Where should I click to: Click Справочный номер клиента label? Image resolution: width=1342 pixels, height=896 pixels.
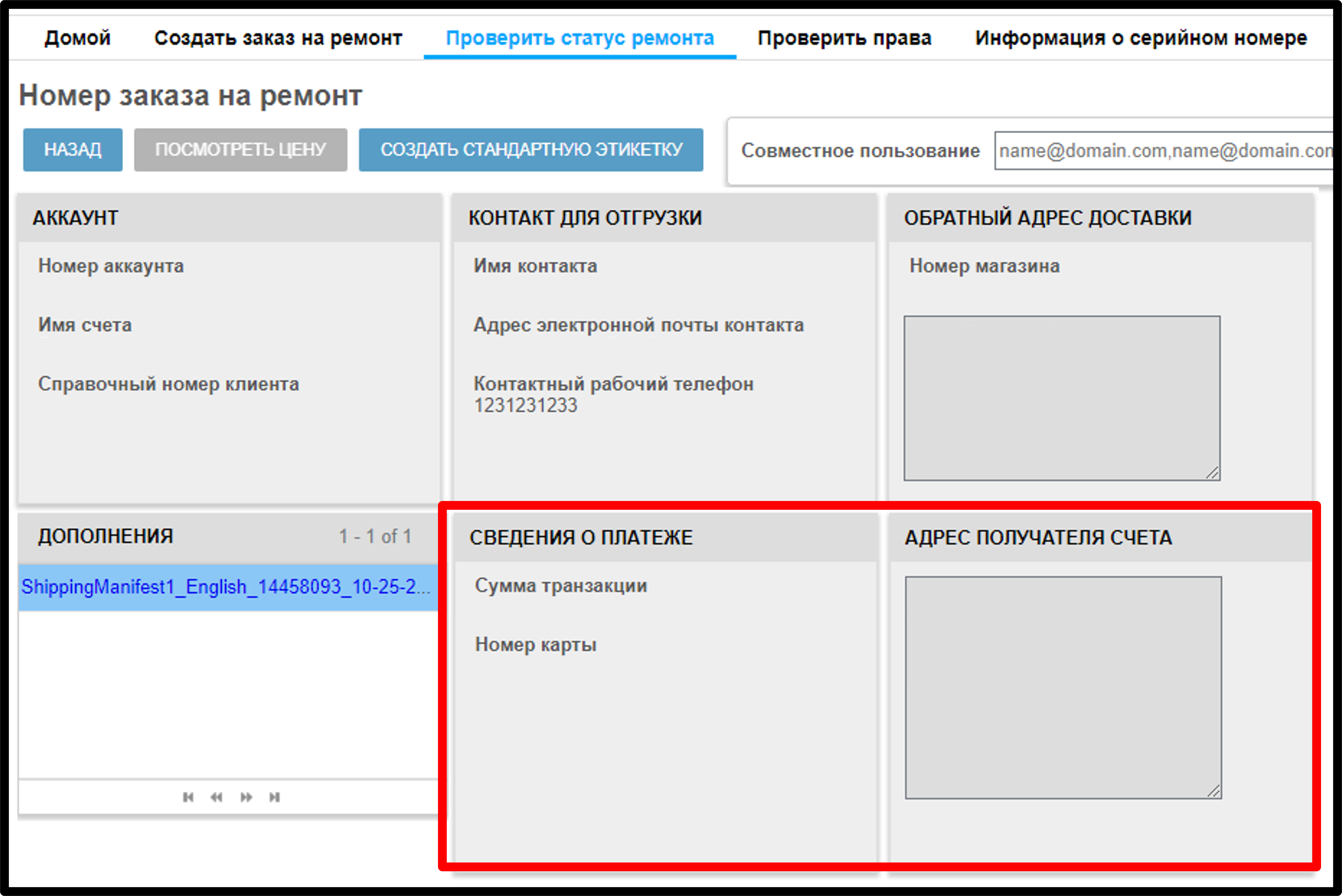(168, 384)
